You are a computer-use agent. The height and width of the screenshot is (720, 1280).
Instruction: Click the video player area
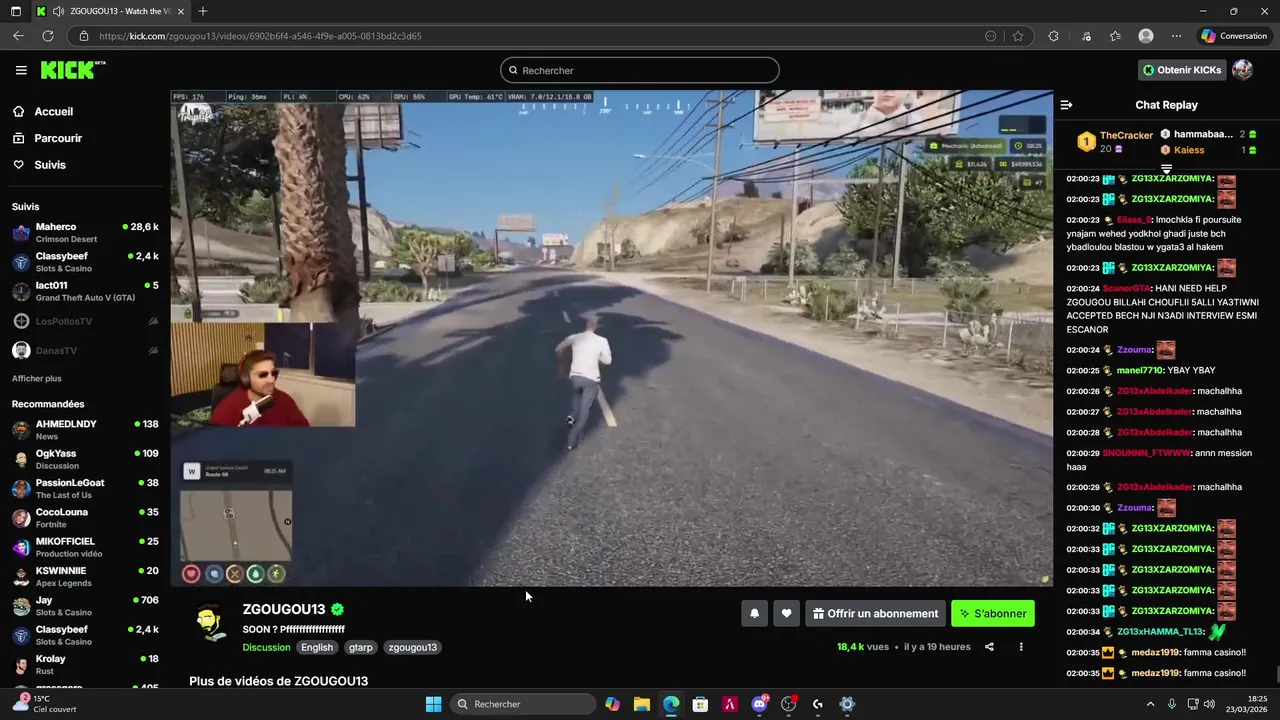point(611,338)
